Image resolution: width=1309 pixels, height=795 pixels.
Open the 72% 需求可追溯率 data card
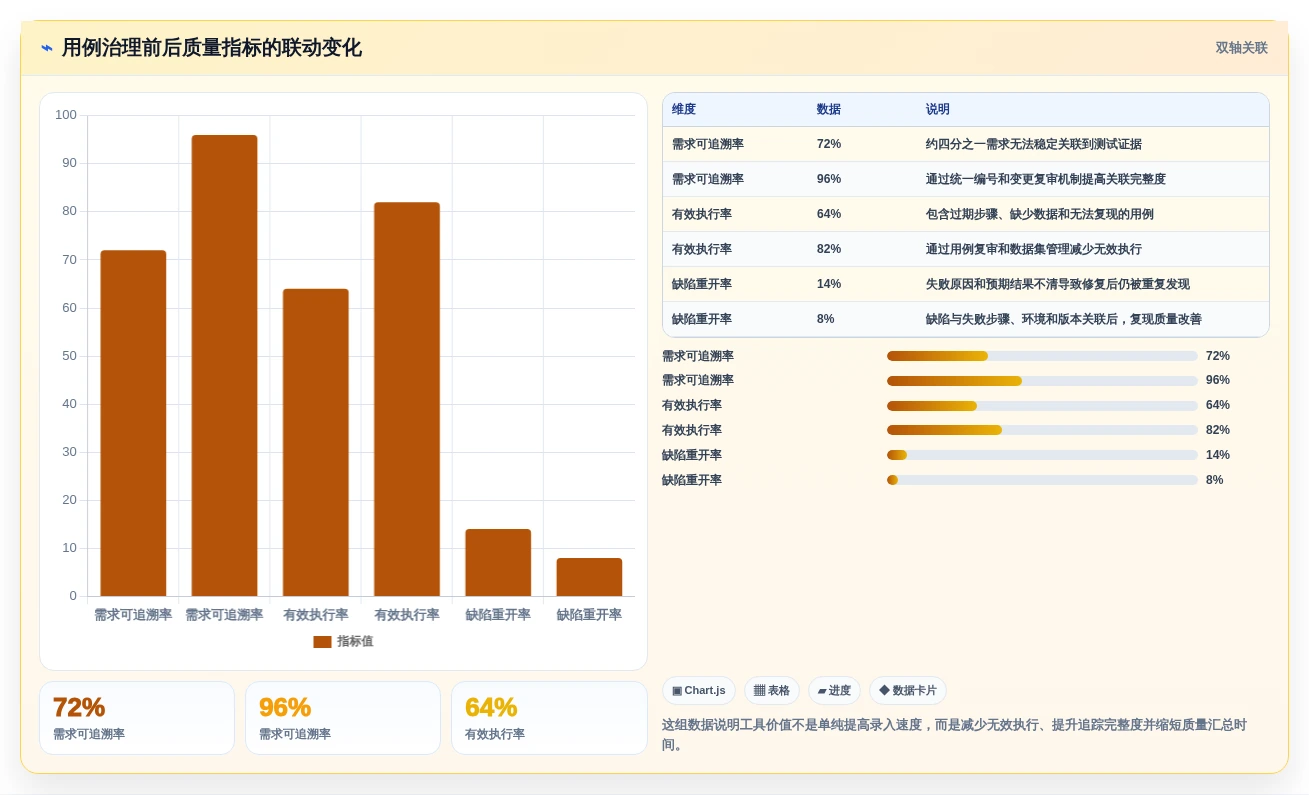click(x=137, y=718)
